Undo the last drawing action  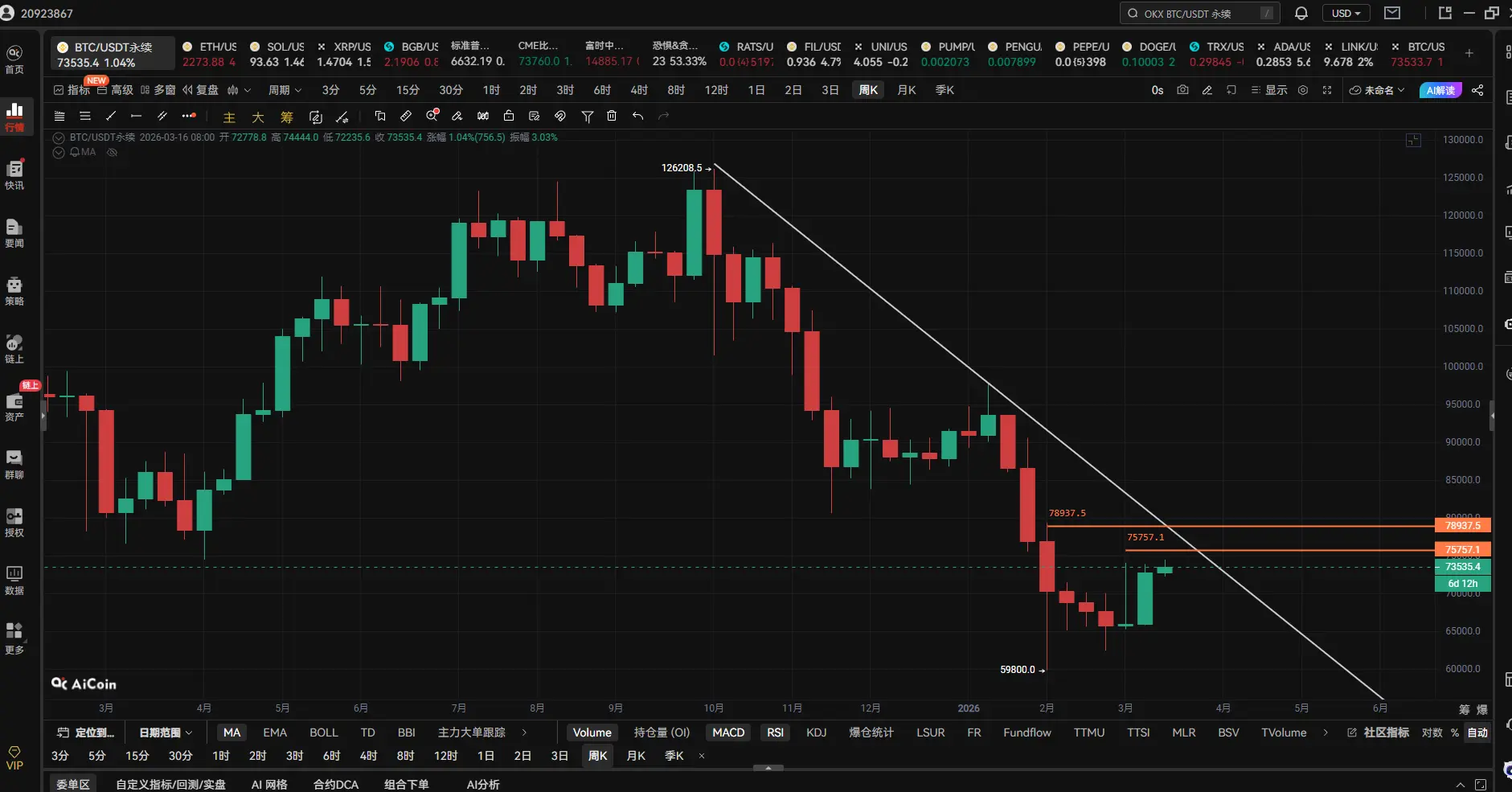[x=637, y=116]
